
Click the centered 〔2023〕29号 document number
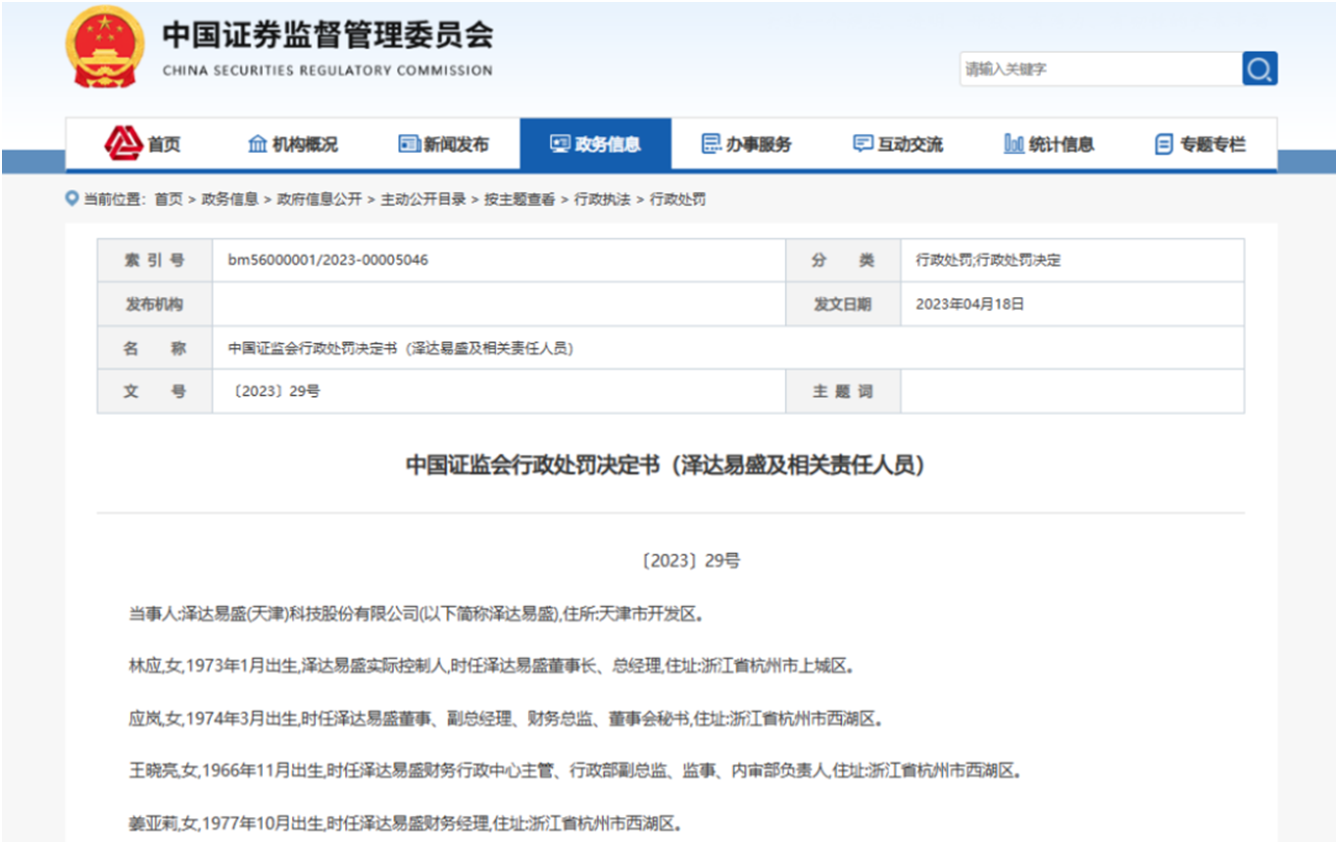coord(690,561)
